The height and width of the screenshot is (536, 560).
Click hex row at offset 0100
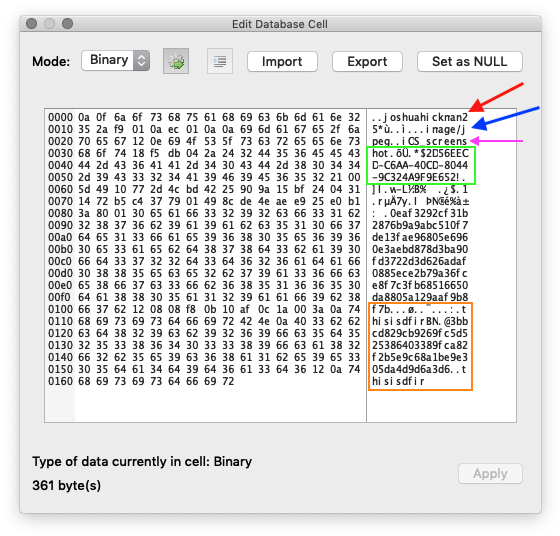(204, 309)
